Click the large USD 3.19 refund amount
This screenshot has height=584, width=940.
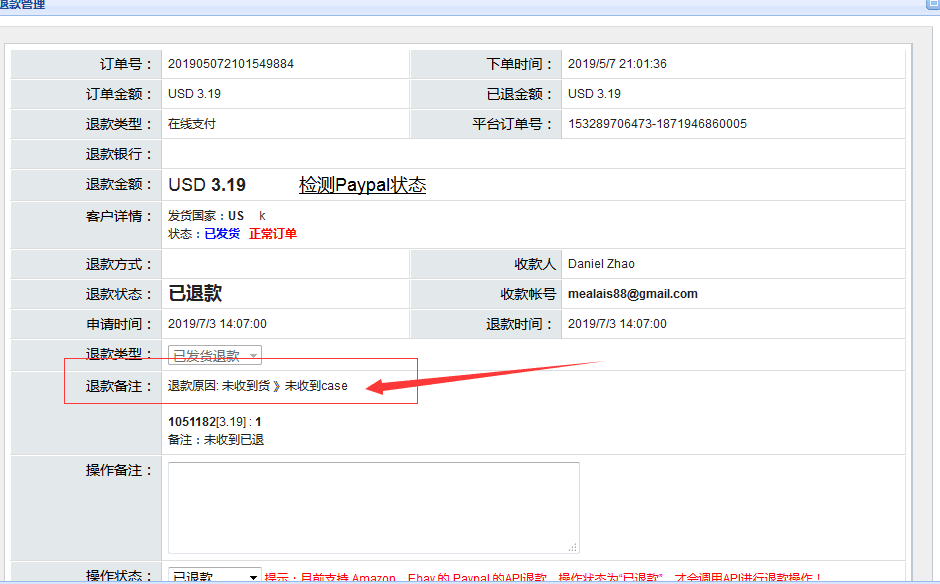coord(207,185)
